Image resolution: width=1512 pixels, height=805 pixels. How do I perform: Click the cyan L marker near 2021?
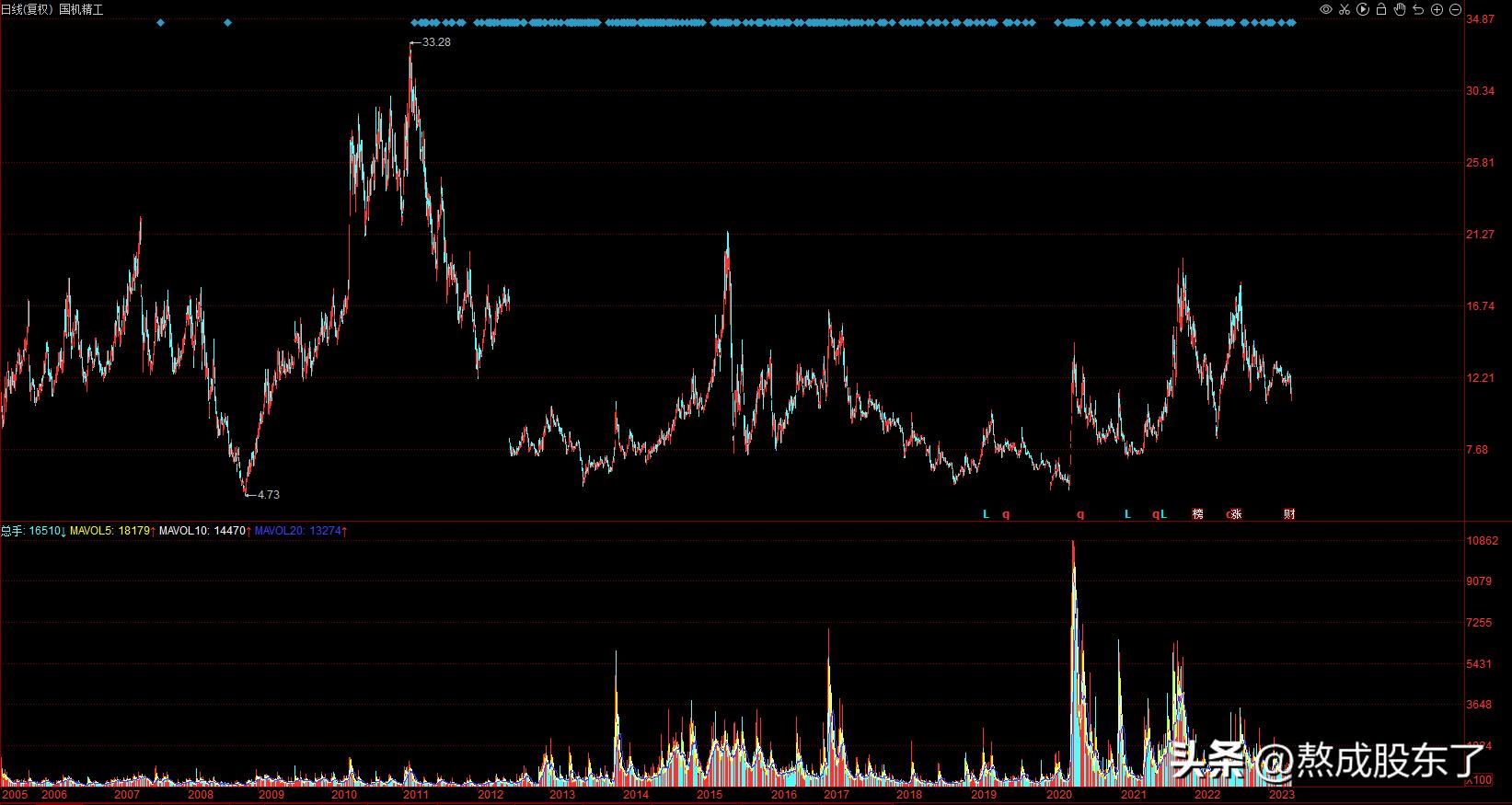[x=1127, y=513]
